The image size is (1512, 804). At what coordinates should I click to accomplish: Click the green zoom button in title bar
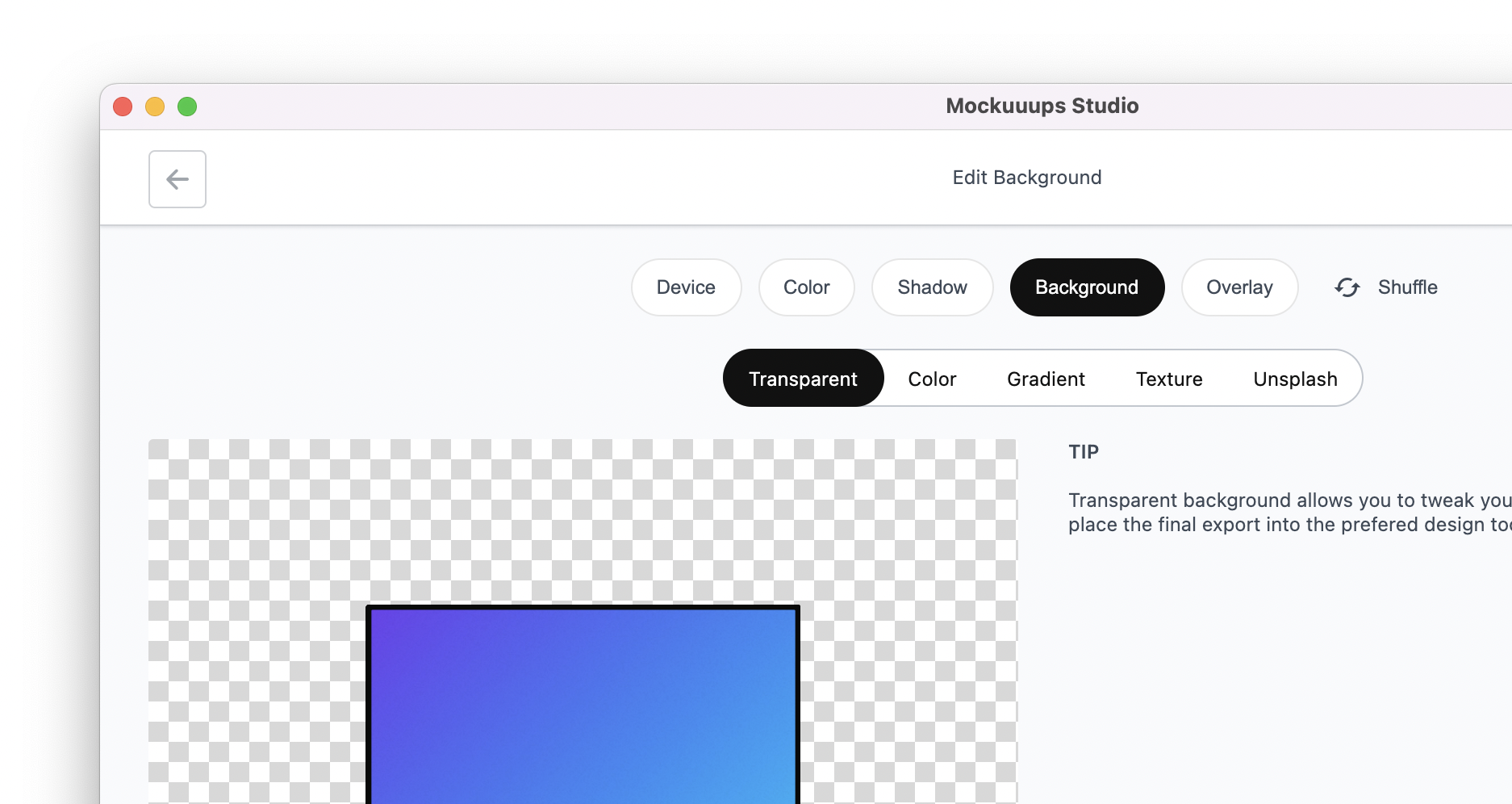(187, 106)
